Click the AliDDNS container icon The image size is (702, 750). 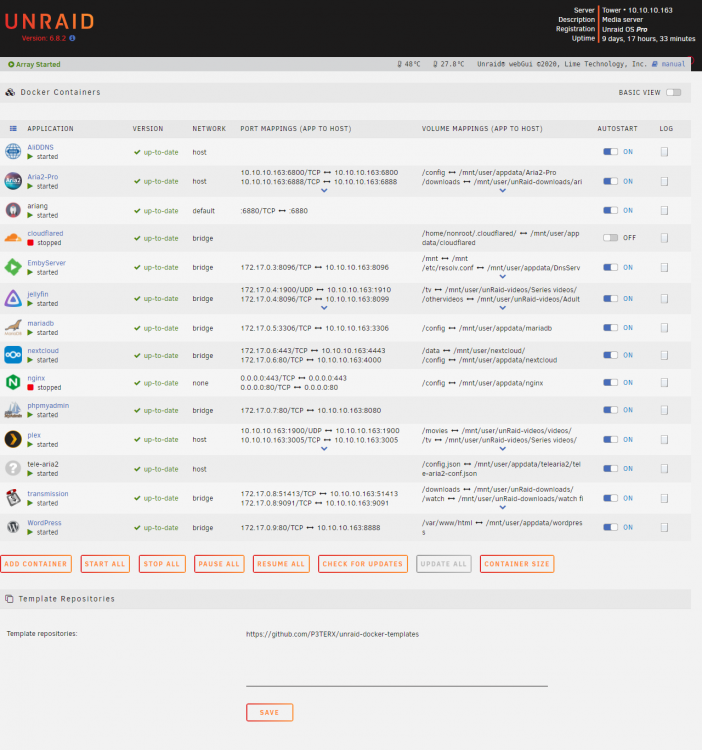coord(13,152)
